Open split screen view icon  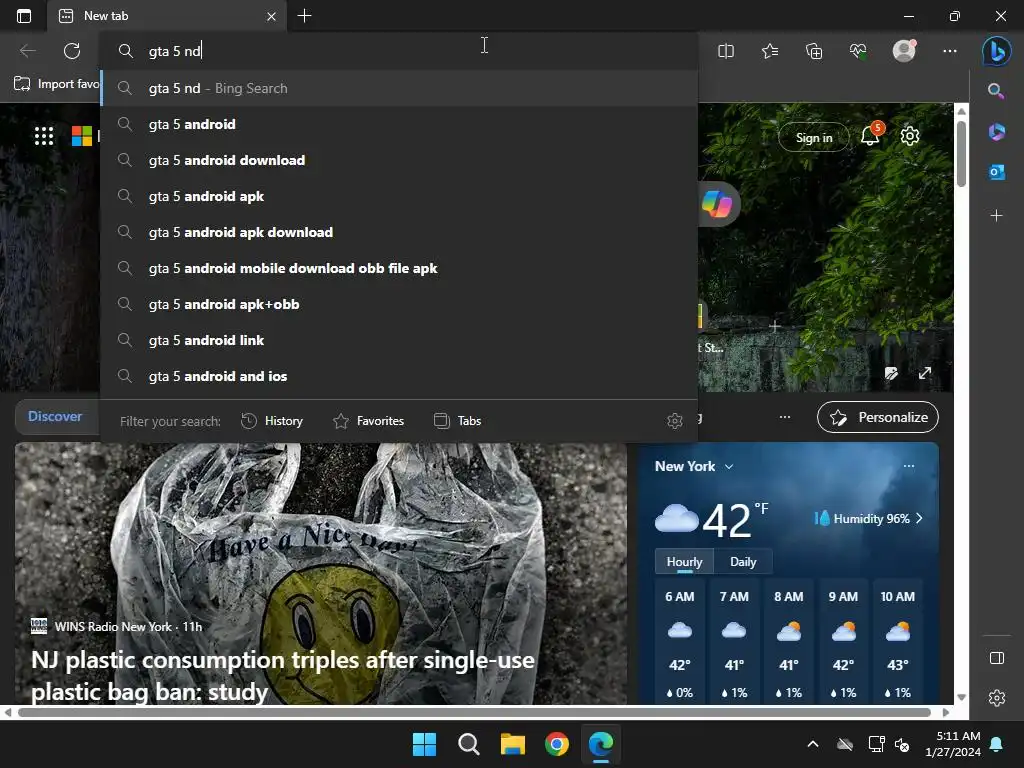726,51
